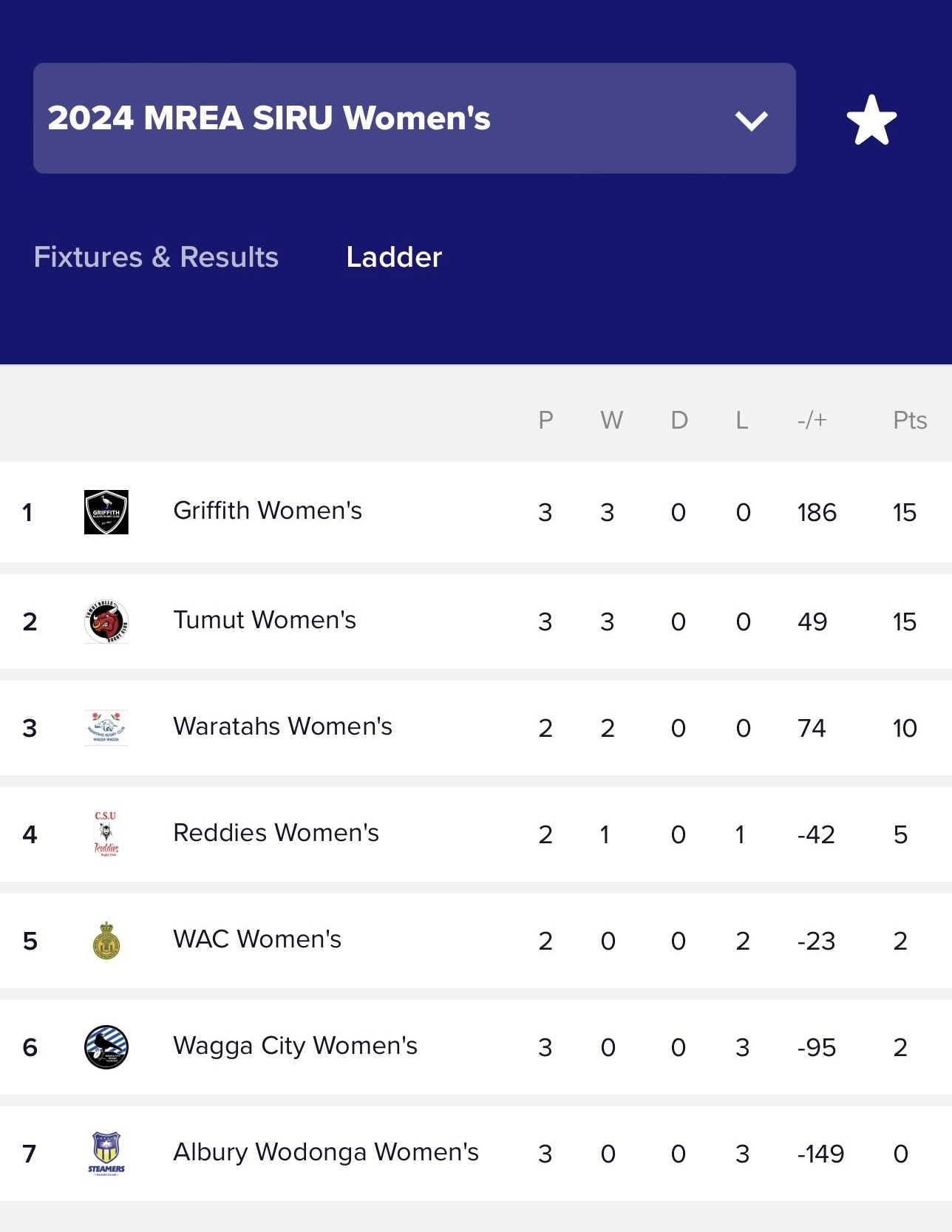Select the WAC Women's team name

pos(257,939)
